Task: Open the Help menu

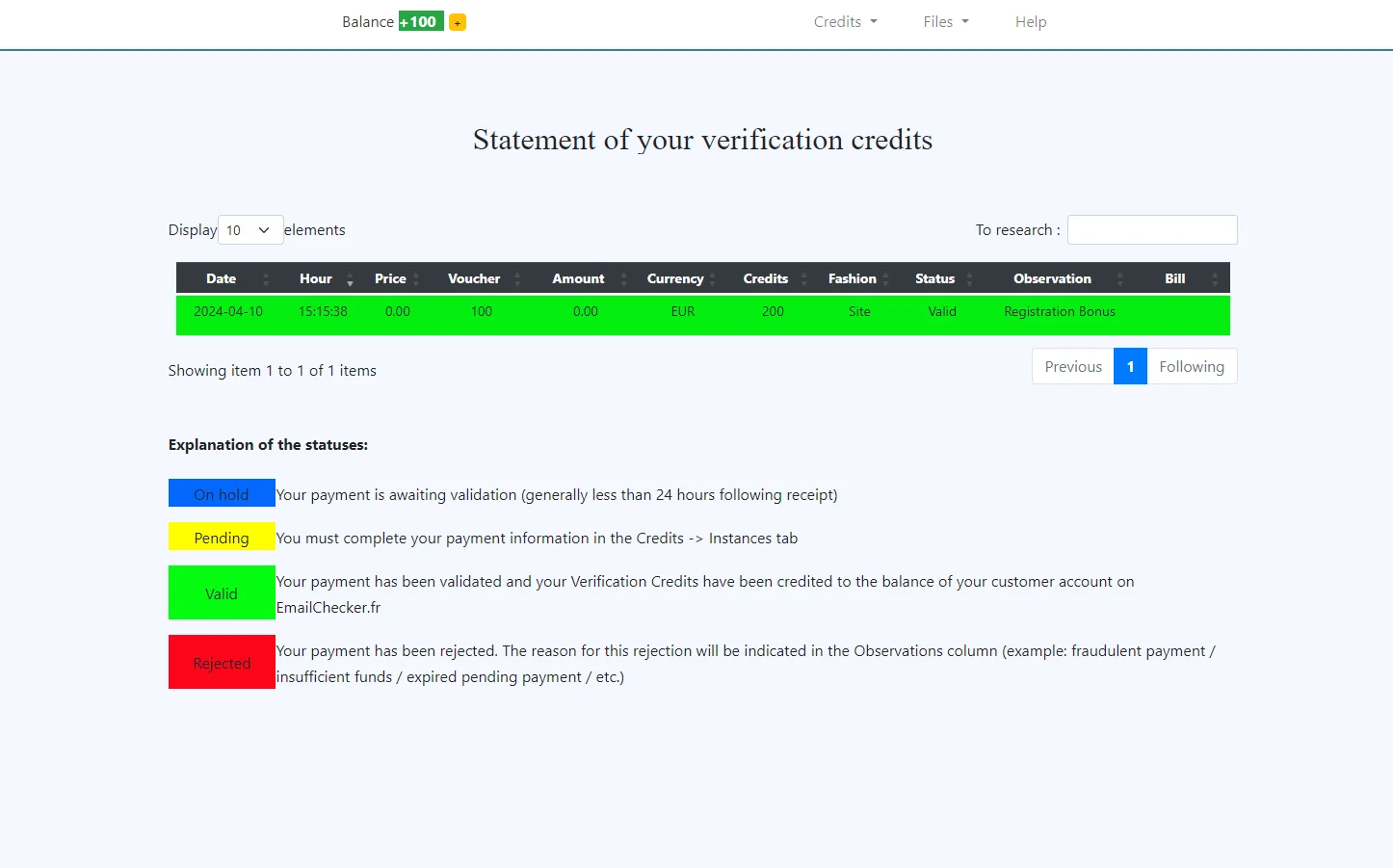Action: 1030,21
